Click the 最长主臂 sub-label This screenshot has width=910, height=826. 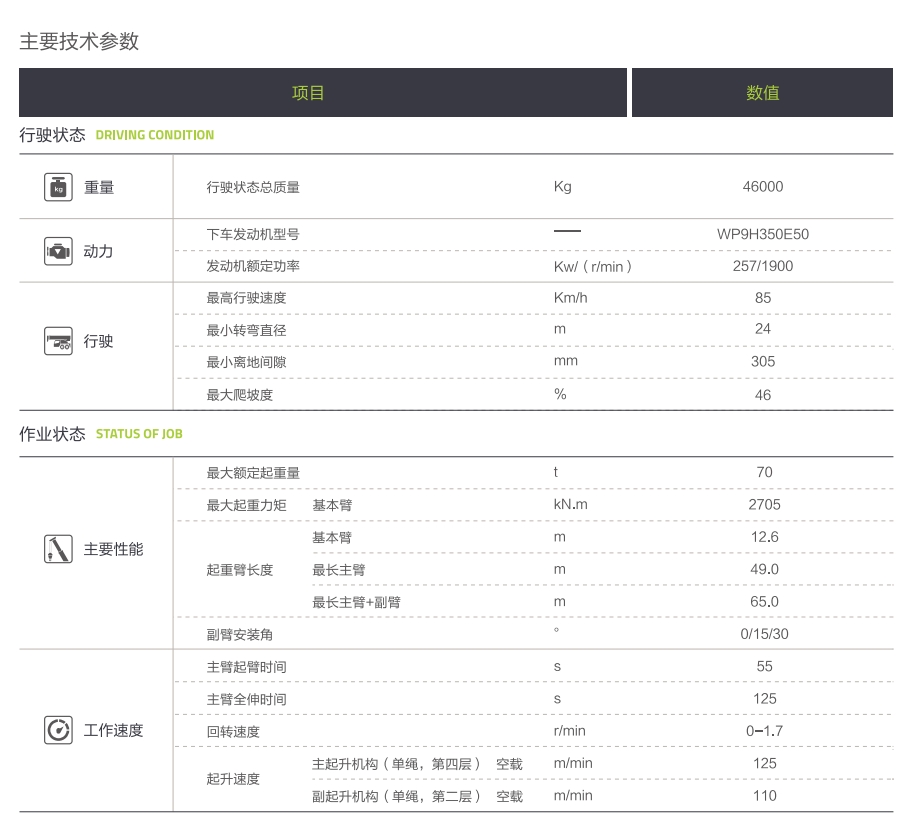pyautogui.click(x=339, y=570)
